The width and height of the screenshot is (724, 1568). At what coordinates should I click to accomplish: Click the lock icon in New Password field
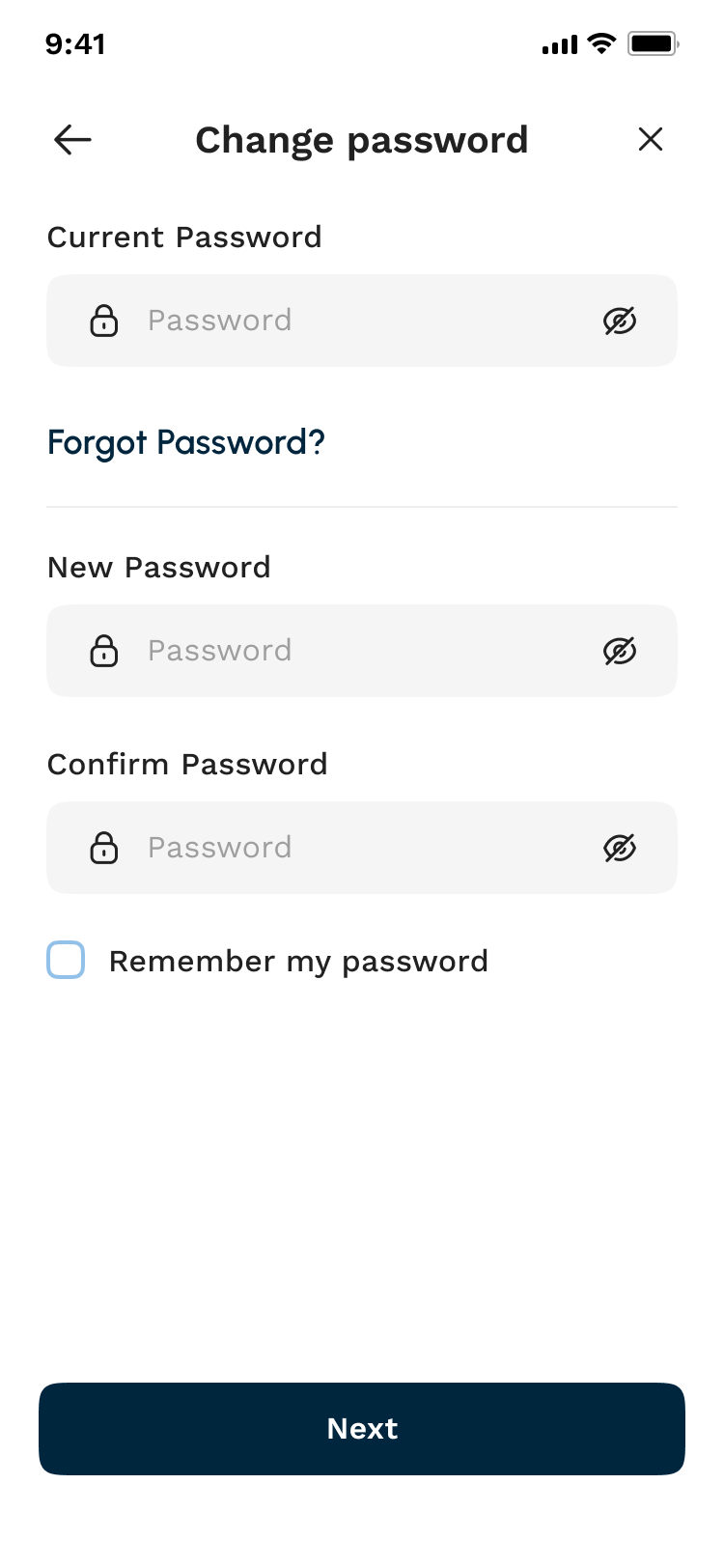[104, 650]
